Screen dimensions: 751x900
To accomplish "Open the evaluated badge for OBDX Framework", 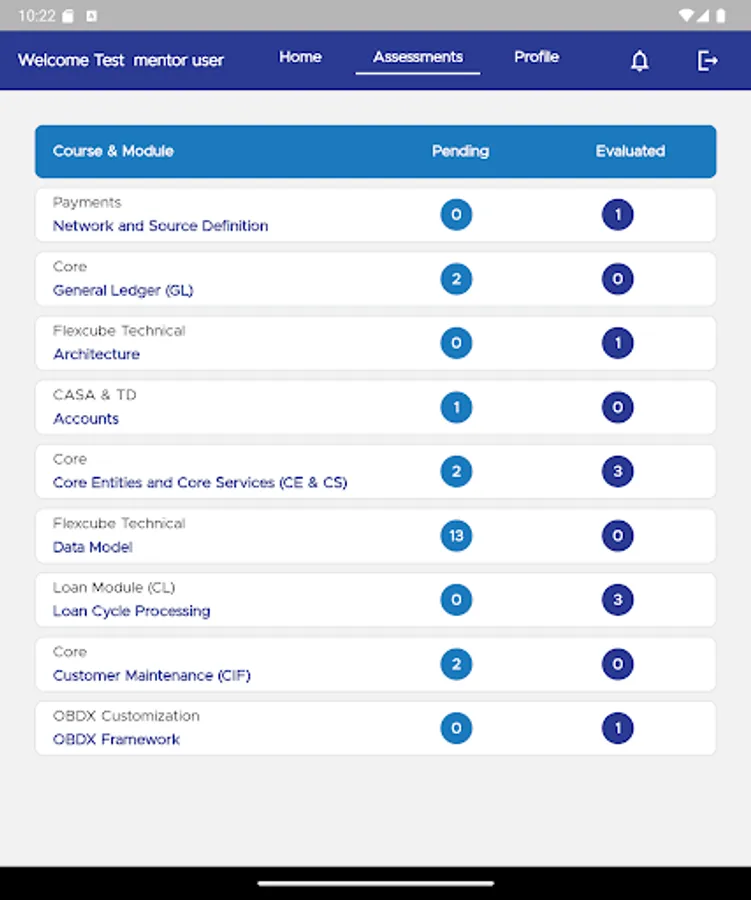I will pos(617,728).
